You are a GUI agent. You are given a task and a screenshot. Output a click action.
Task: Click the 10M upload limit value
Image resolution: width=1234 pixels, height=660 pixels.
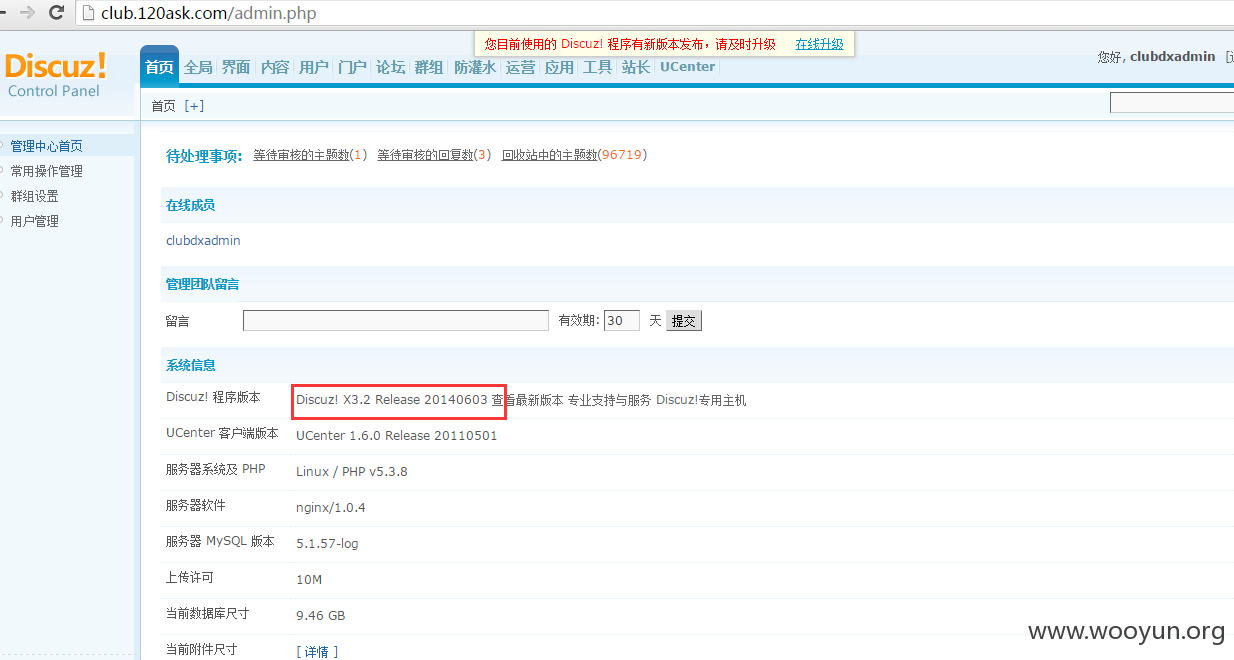309,579
